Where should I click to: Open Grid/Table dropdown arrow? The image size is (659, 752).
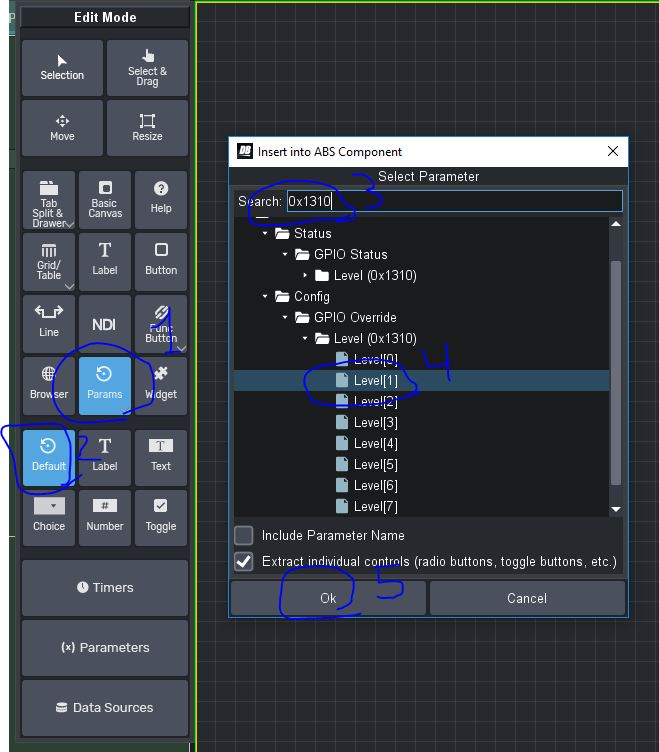click(70, 286)
